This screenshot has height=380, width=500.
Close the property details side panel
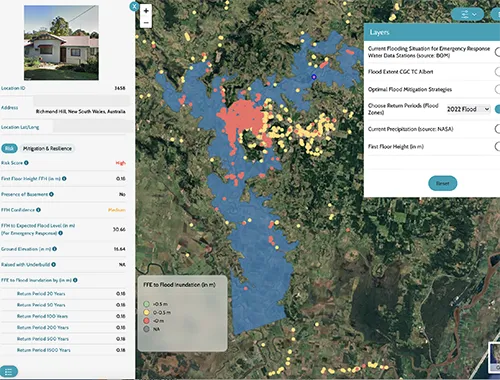click(x=134, y=6)
